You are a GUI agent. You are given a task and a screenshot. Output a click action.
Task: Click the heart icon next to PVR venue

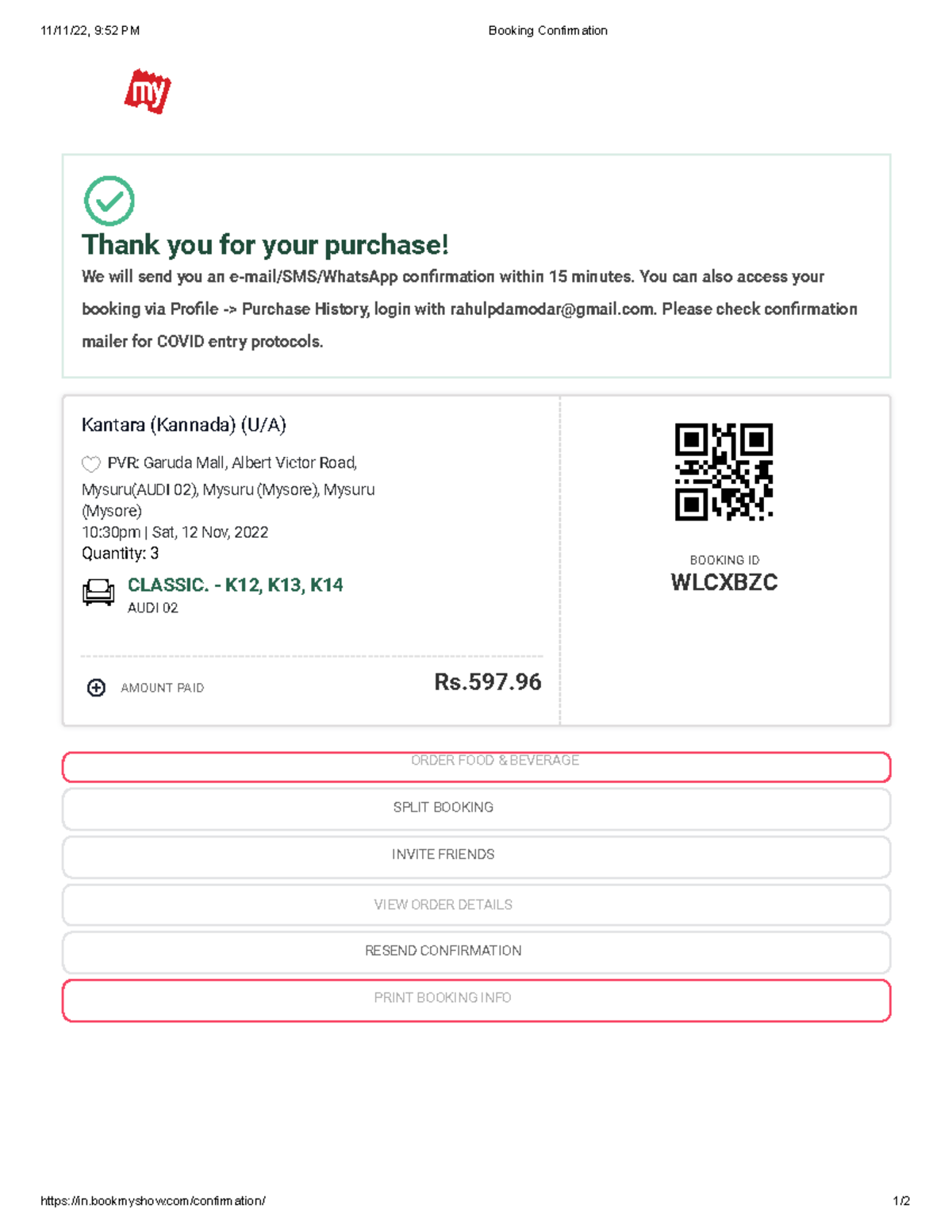(x=92, y=462)
